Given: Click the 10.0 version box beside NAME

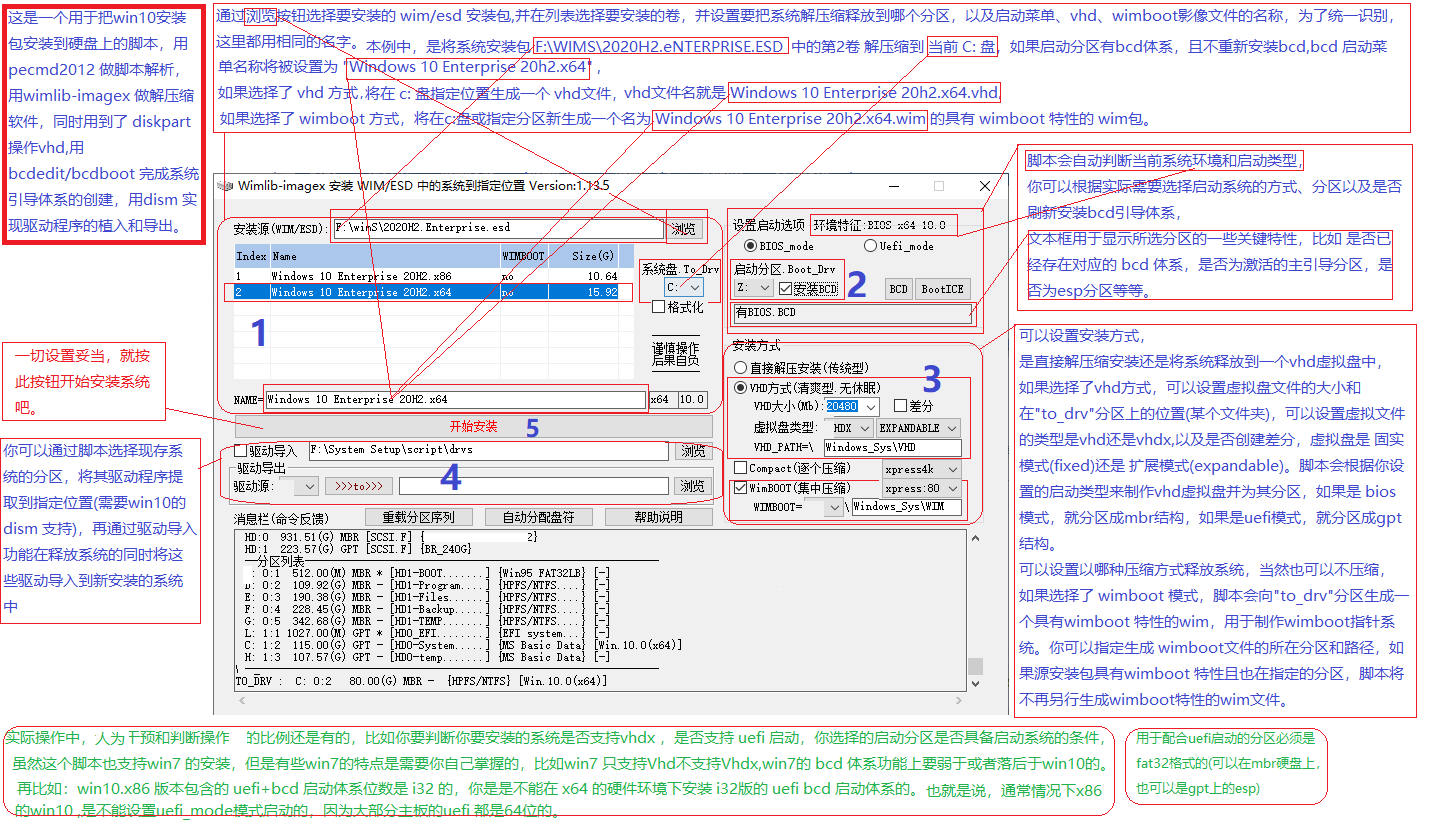Looking at the screenshot, I should (692, 399).
